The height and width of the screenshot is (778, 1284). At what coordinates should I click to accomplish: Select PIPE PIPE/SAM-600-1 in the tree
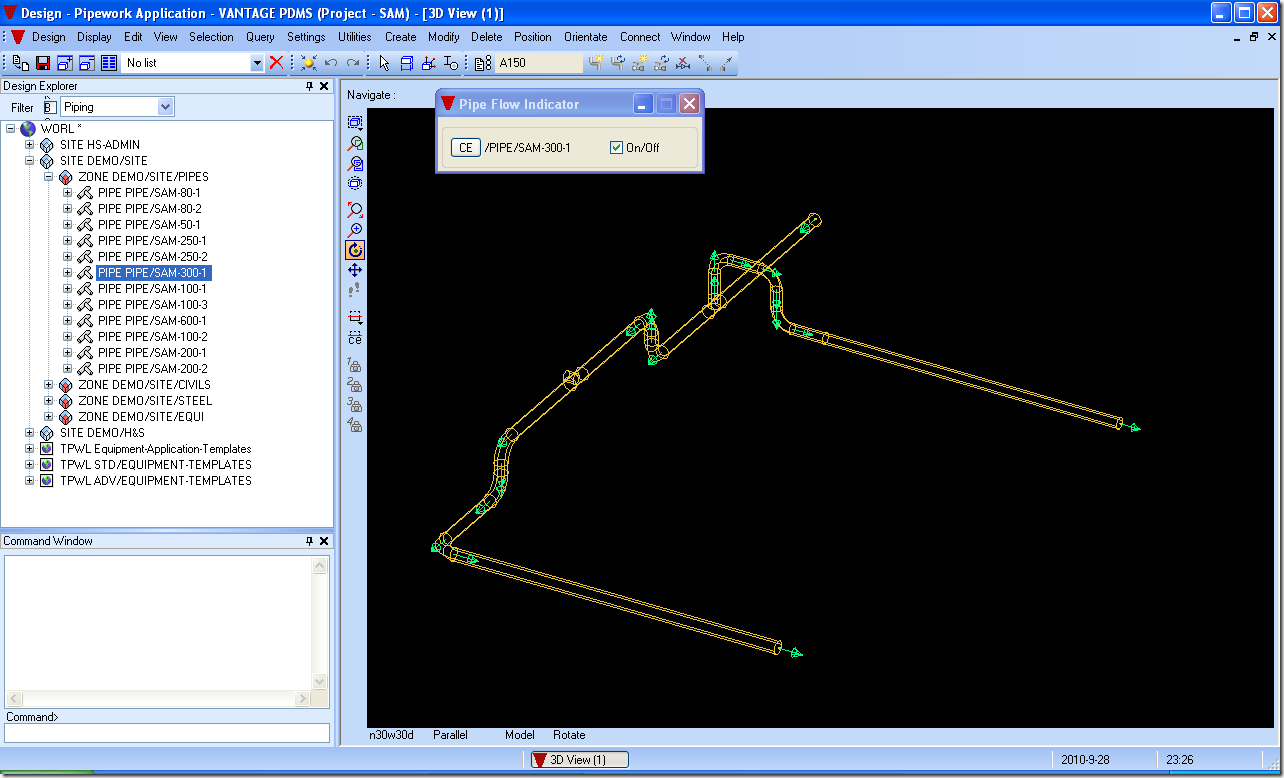152,321
